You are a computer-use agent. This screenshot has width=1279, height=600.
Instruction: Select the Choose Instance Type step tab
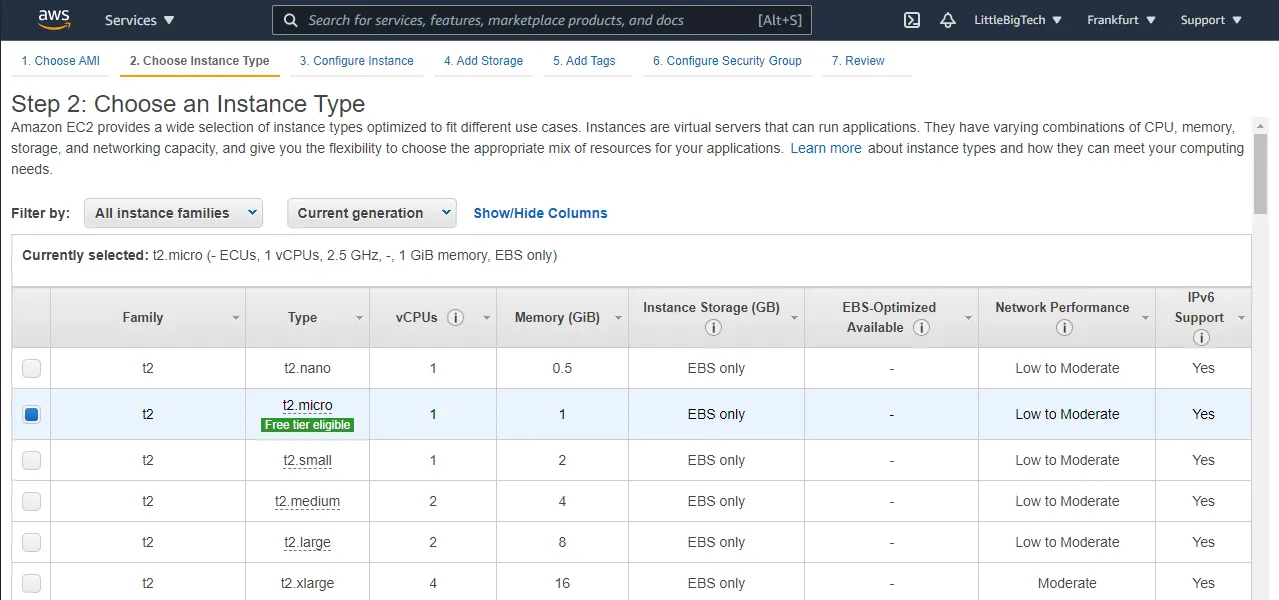[x=200, y=61]
